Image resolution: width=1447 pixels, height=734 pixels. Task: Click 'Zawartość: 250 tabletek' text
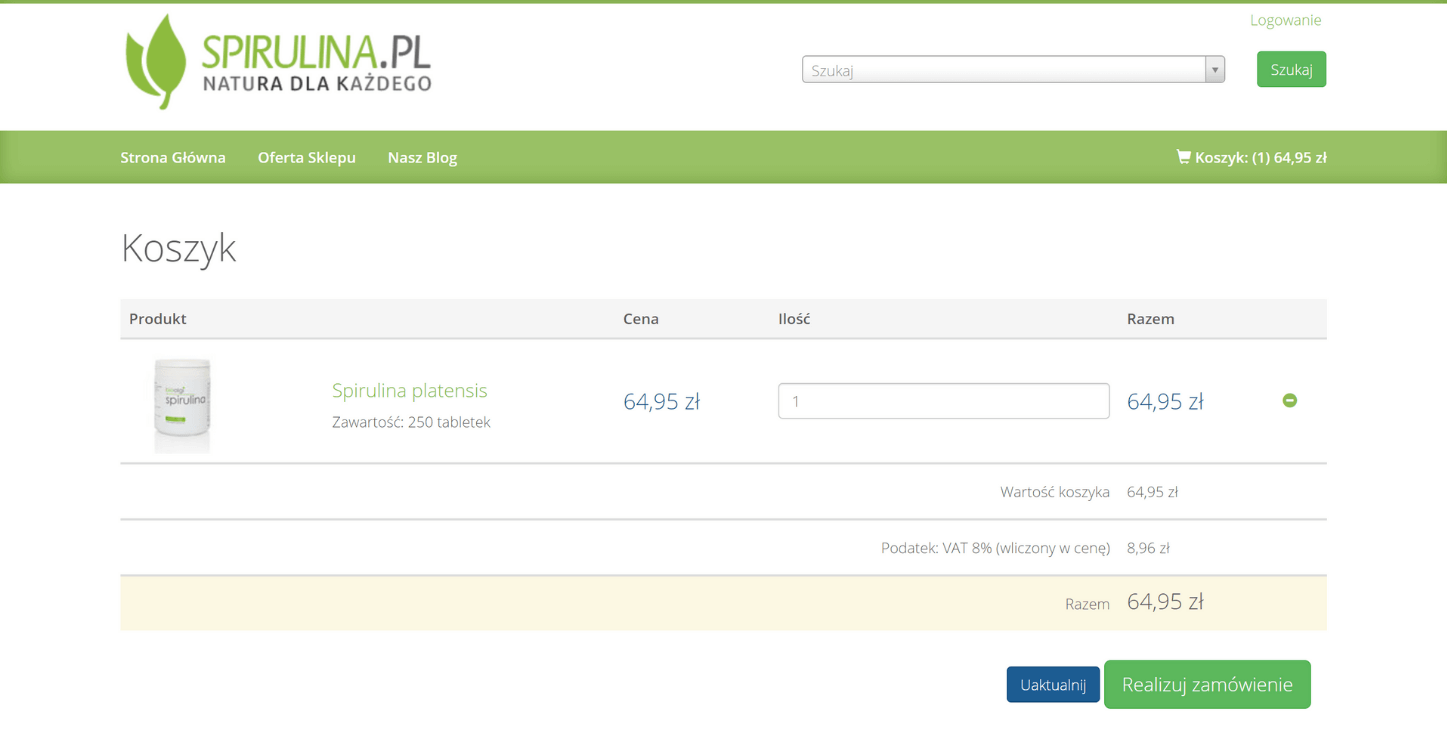411,422
